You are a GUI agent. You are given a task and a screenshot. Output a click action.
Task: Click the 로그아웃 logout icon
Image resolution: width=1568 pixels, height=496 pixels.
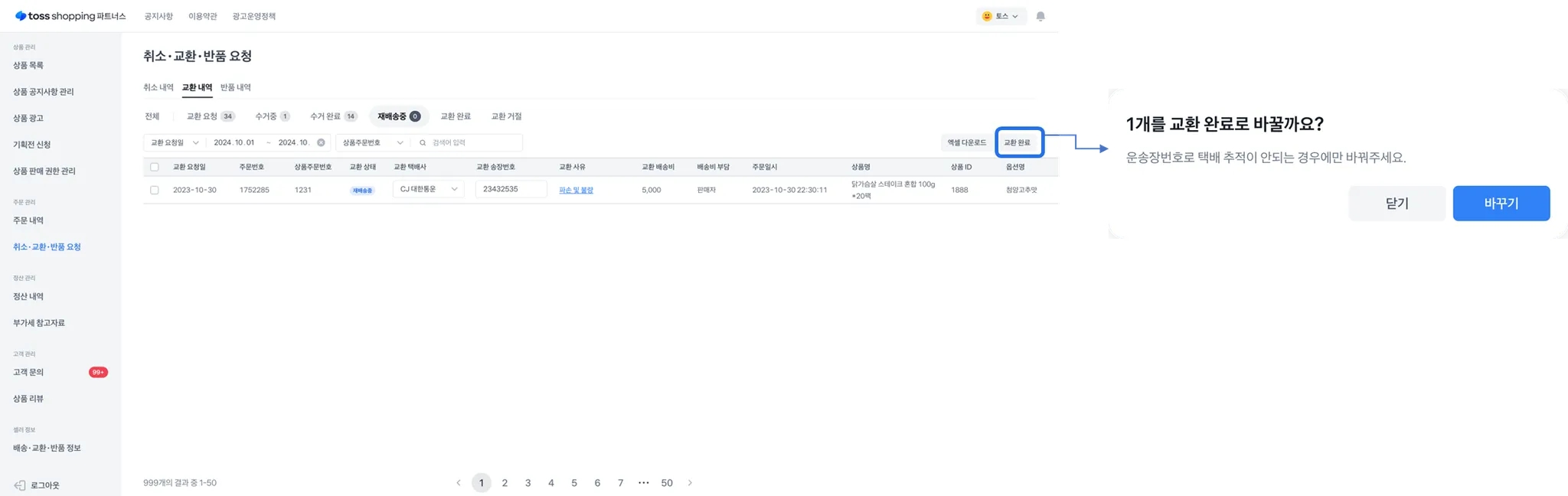[20, 485]
